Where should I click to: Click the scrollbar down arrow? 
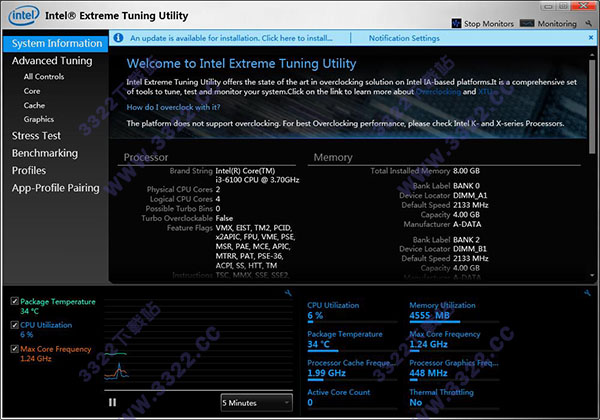(592, 275)
